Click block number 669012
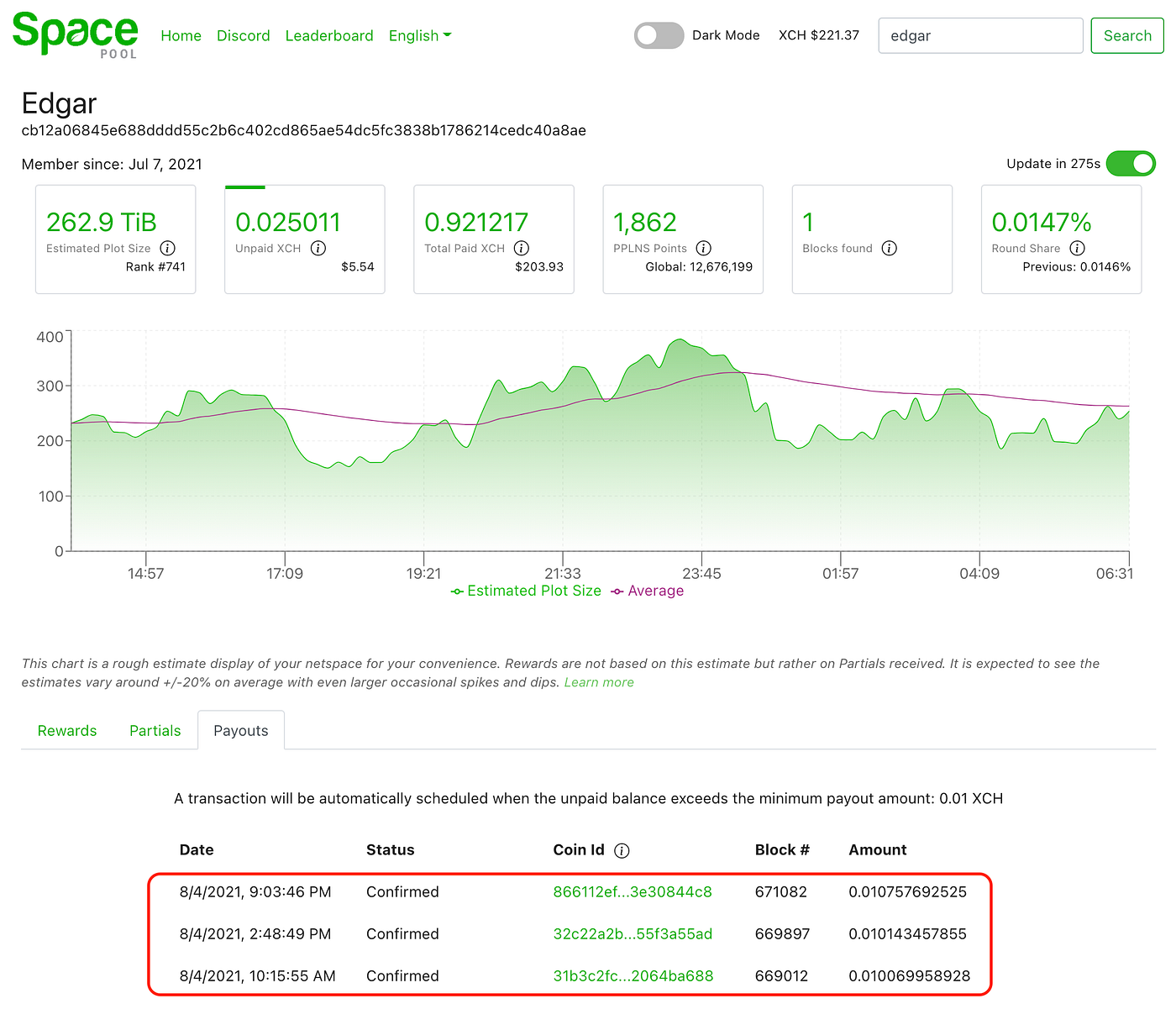Screen dimensions: 1176x1009 tap(781, 975)
